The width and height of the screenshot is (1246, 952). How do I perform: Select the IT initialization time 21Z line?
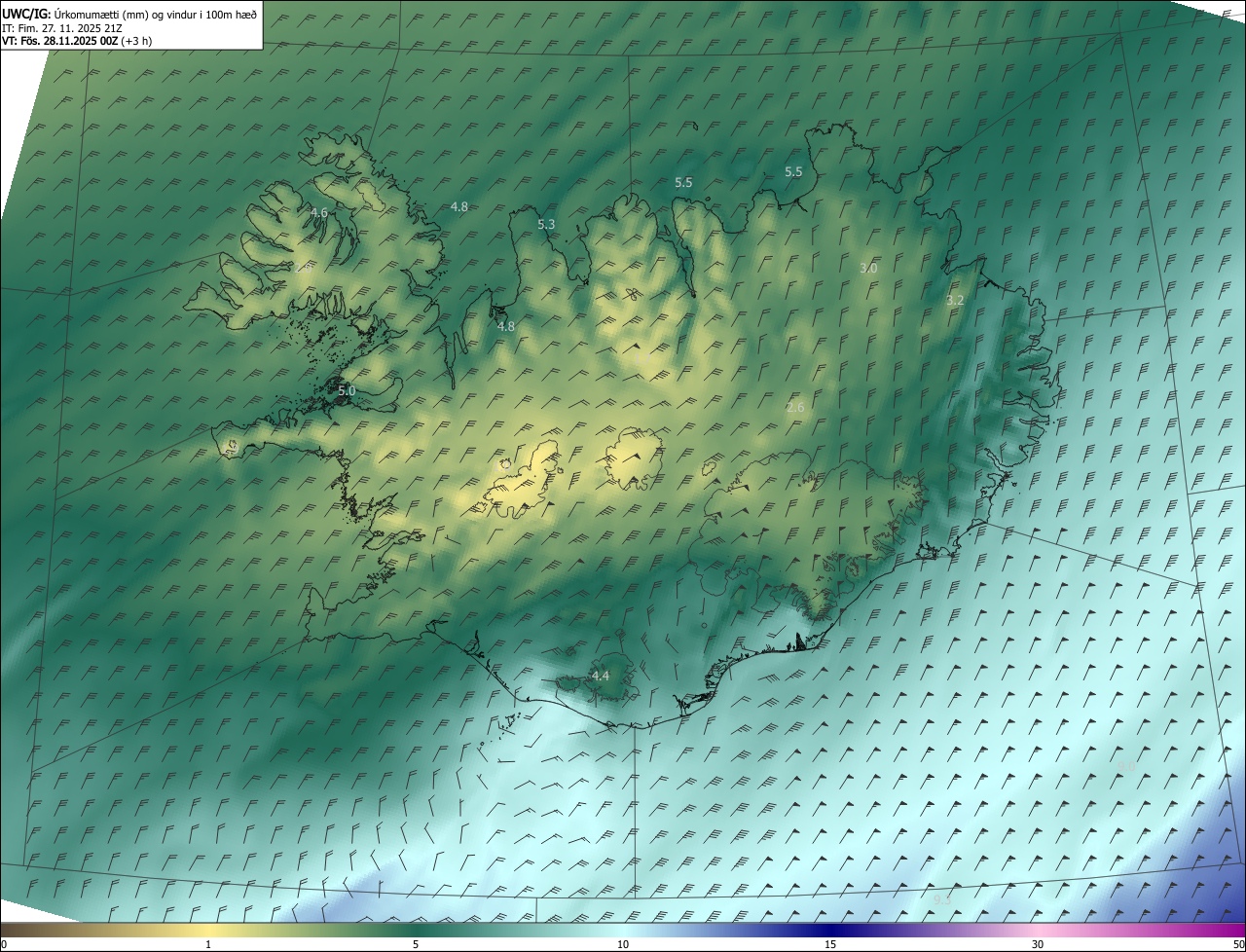tap(62, 28)
